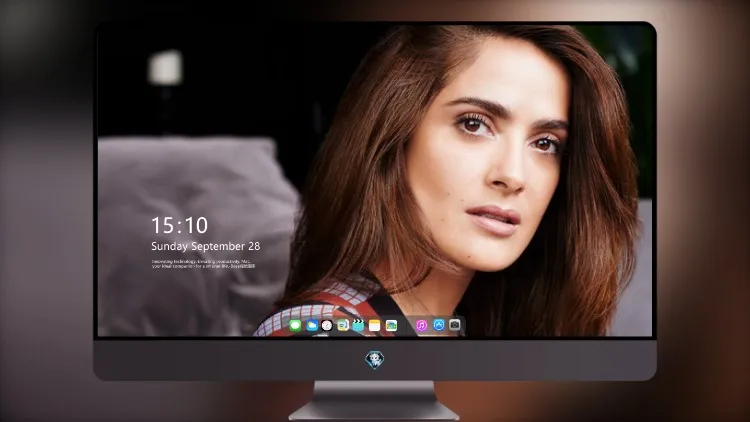Open the blue App Store icon
The image size is (750, 422).
click(x=439, y=325)
